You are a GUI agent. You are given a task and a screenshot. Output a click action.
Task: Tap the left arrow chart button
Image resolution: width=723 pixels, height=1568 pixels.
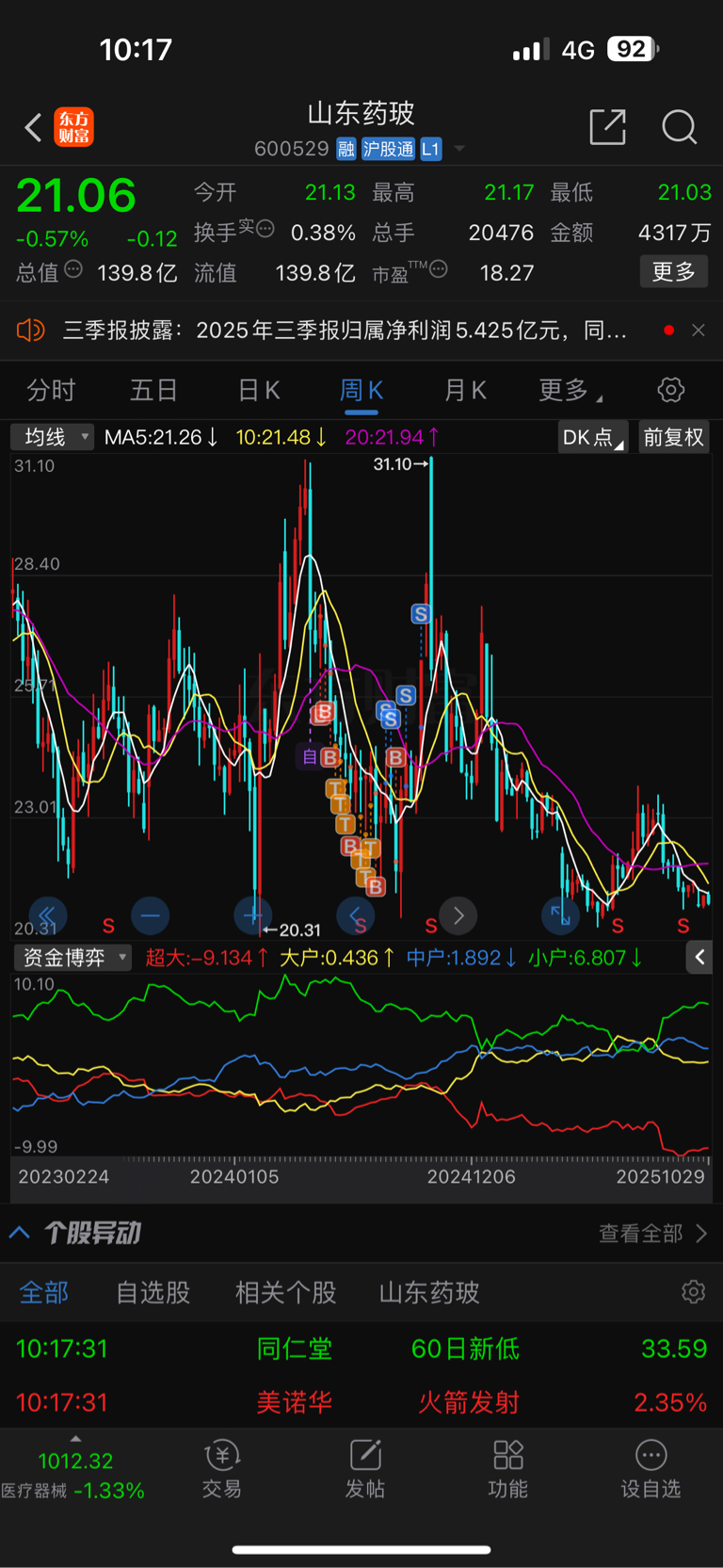[355, 914]
